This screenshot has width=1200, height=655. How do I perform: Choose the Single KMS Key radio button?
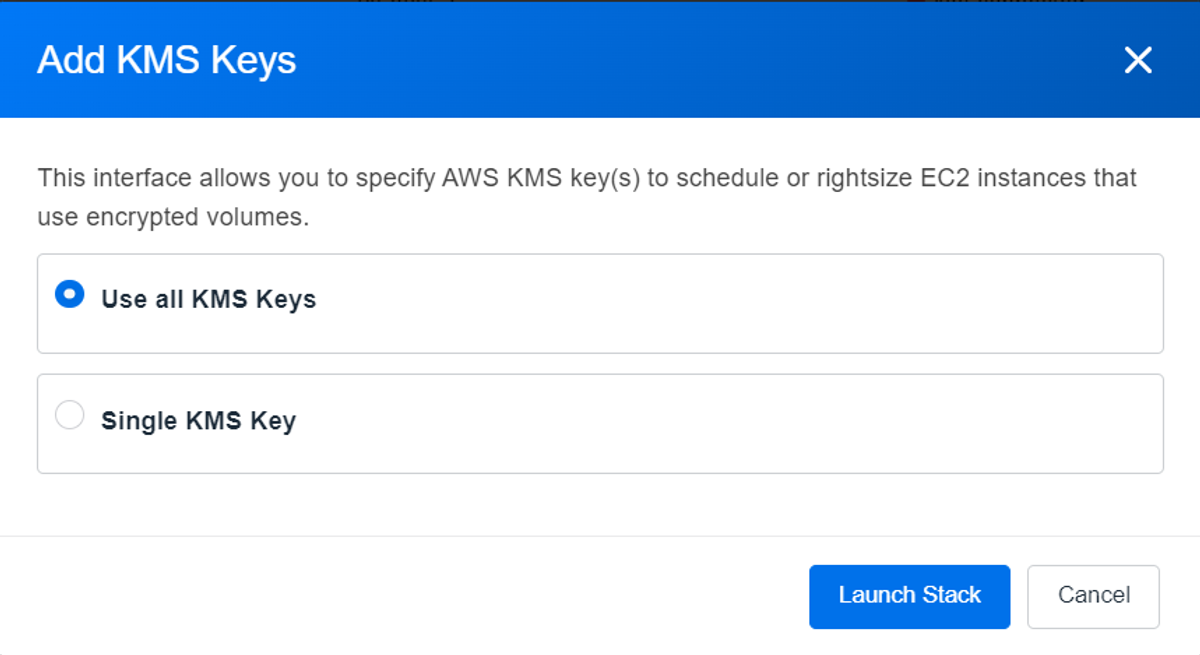pos(69,415)
